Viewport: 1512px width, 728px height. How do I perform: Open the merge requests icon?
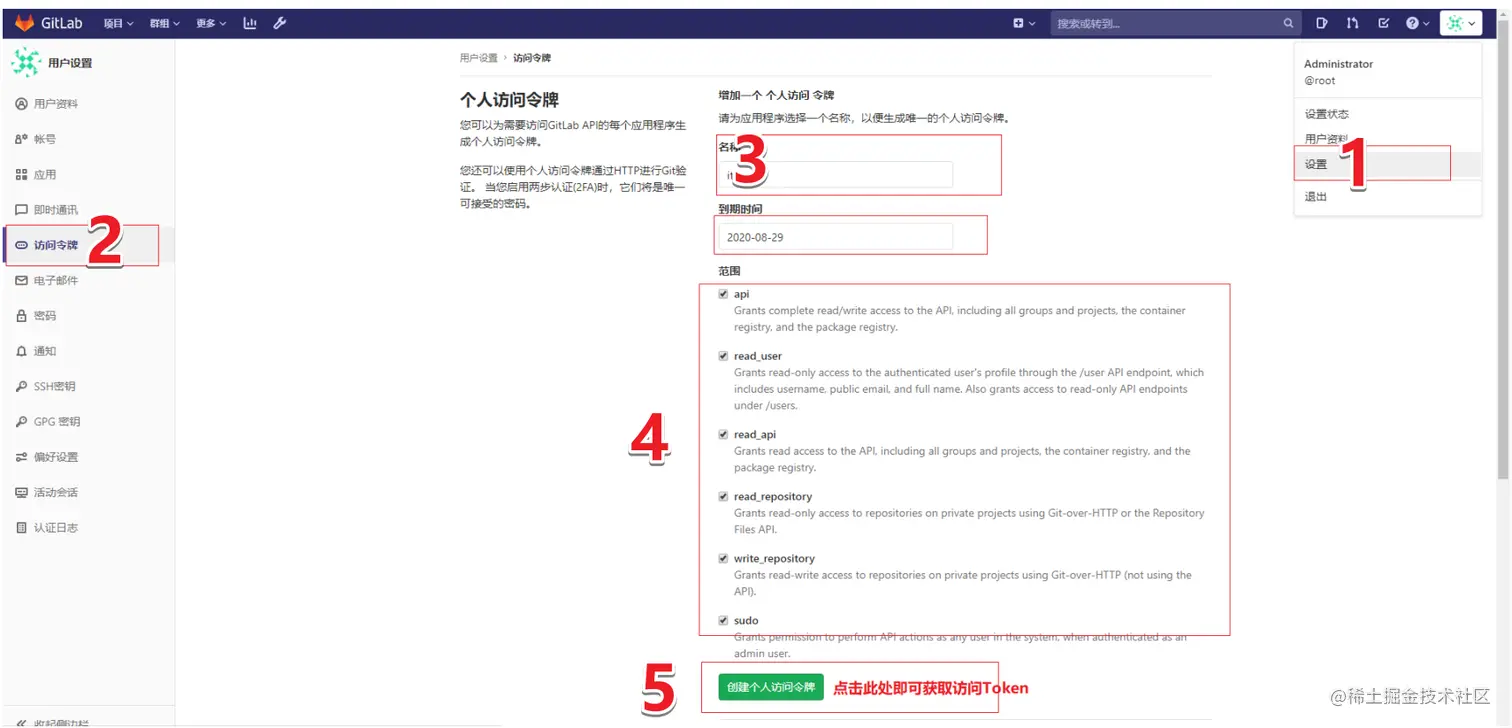[1353, 23]
